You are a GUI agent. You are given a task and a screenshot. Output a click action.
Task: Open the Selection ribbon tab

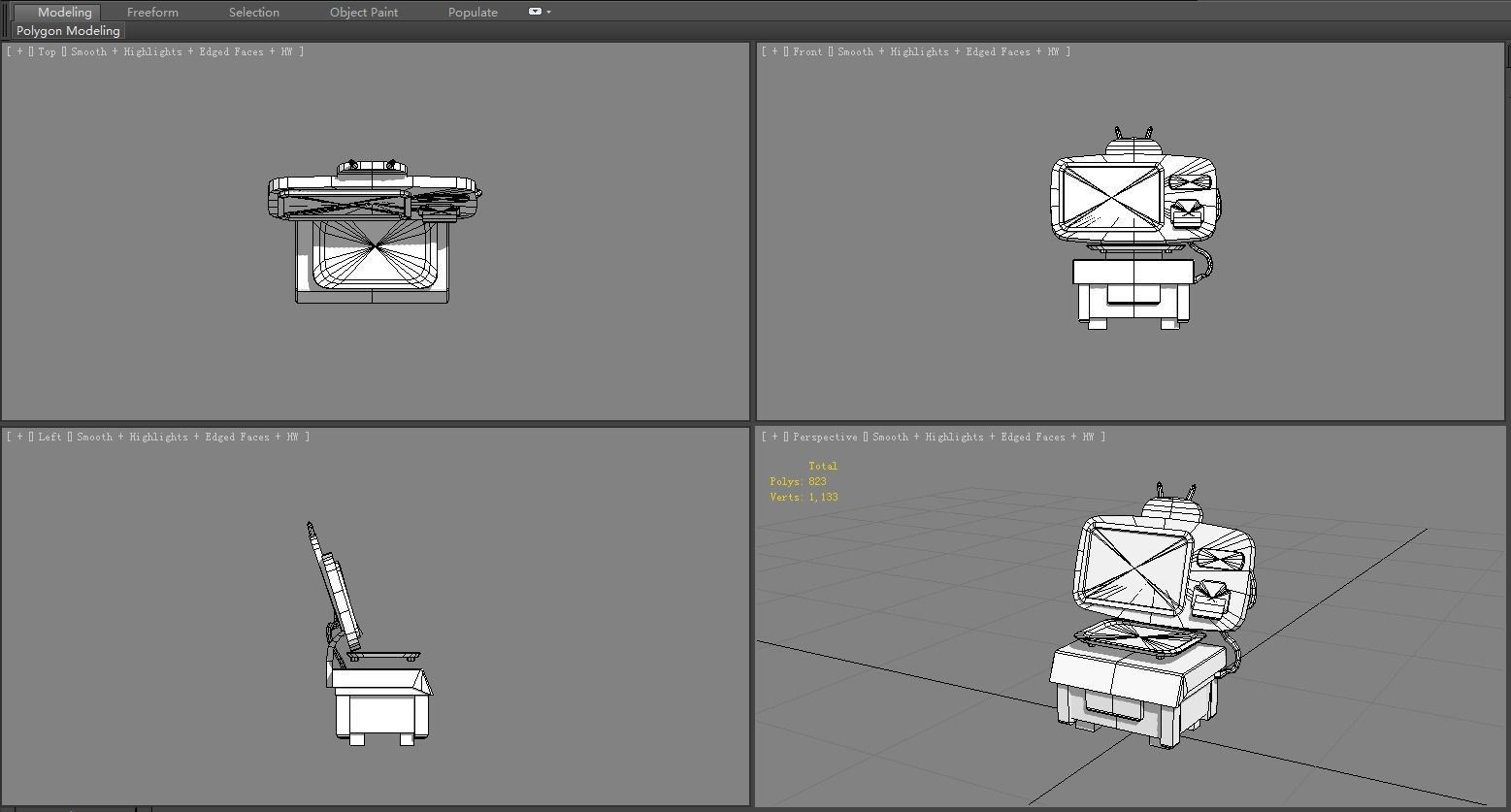click(x=254, y=12)
